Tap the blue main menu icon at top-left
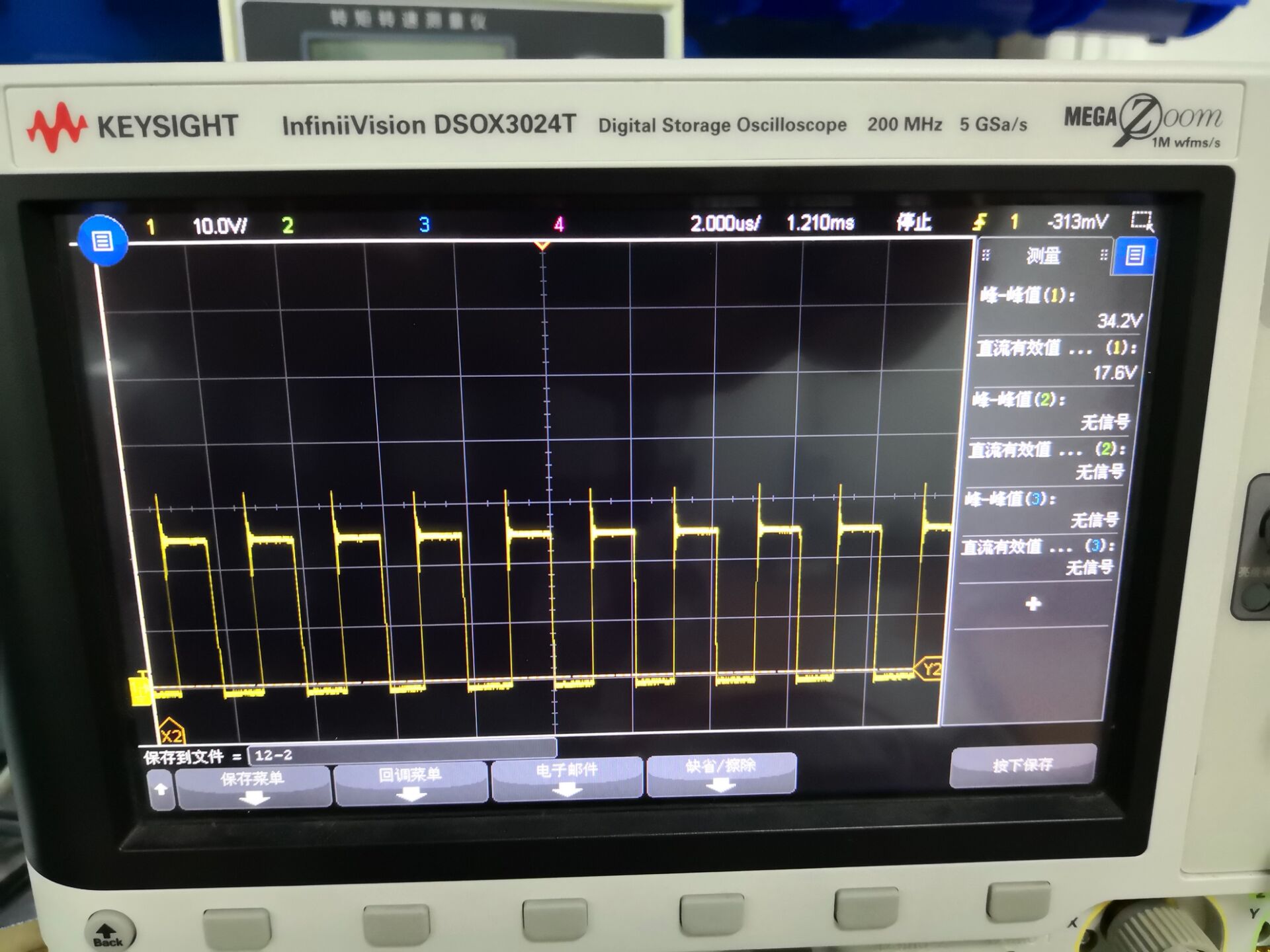 [x=102, y=241]
